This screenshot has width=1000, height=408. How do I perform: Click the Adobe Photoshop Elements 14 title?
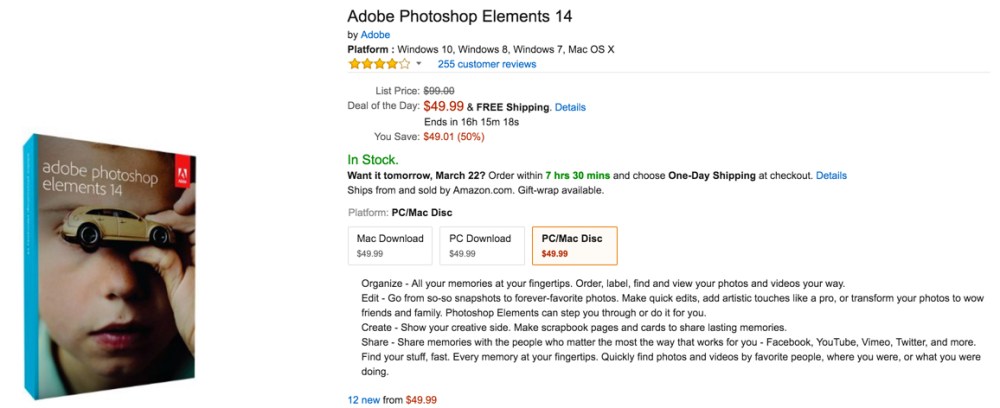click(466, 16)
